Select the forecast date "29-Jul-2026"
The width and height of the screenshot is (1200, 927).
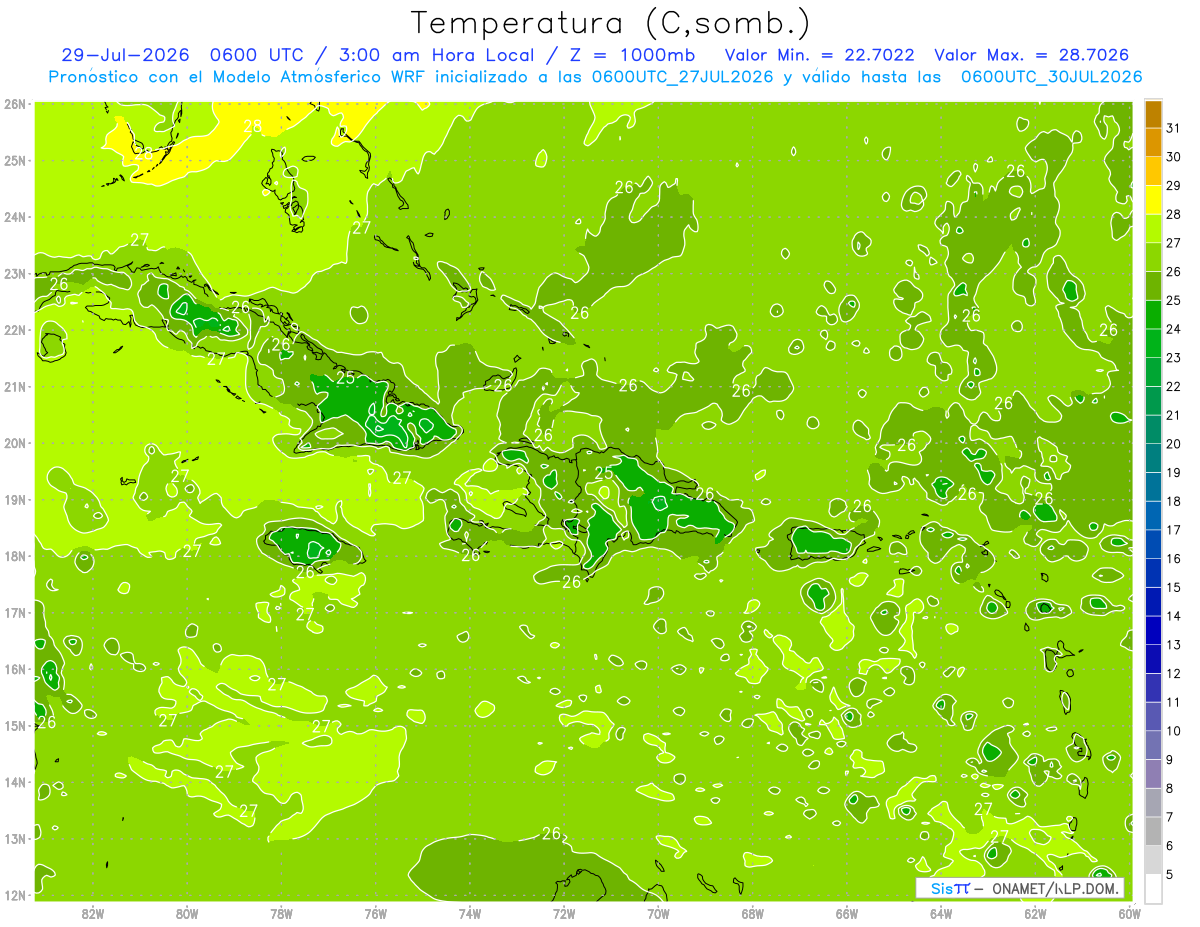point(127,55)
